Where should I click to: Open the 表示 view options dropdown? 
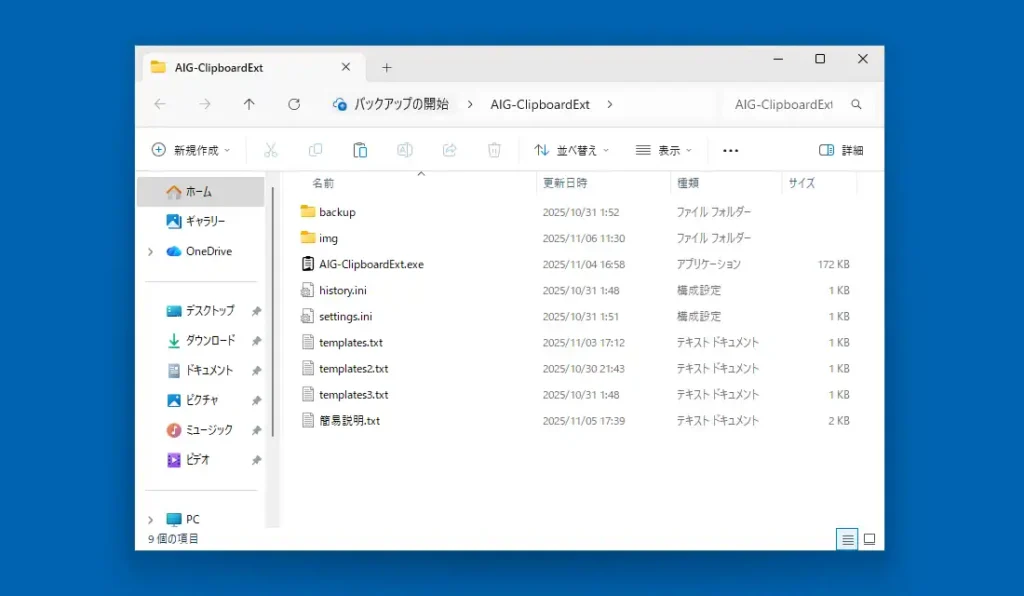click(664, 149)
